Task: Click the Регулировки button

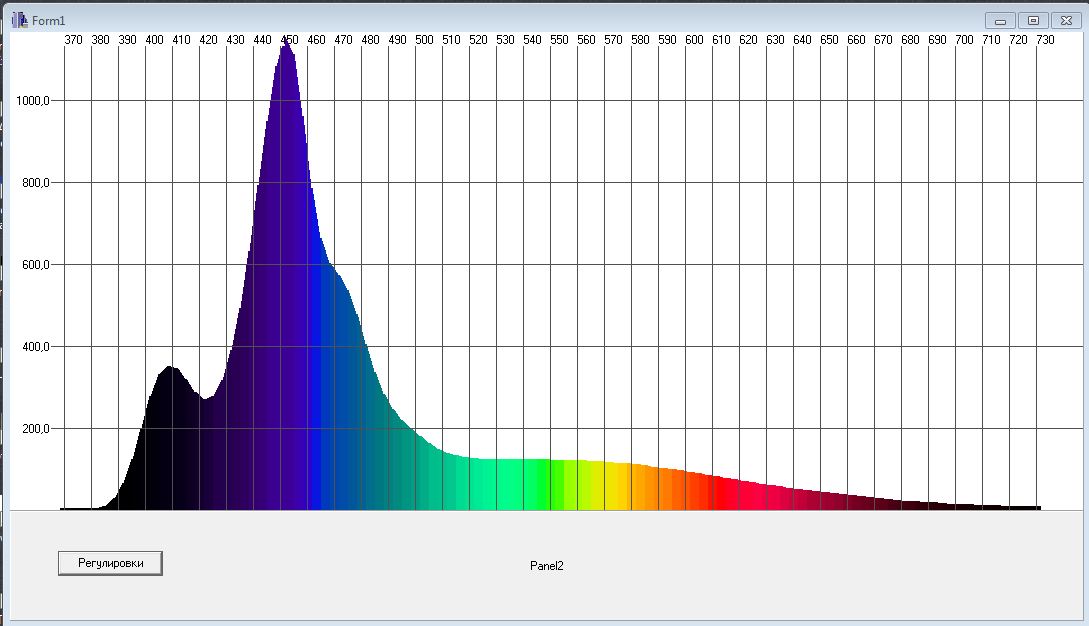Action: point(110,563)
